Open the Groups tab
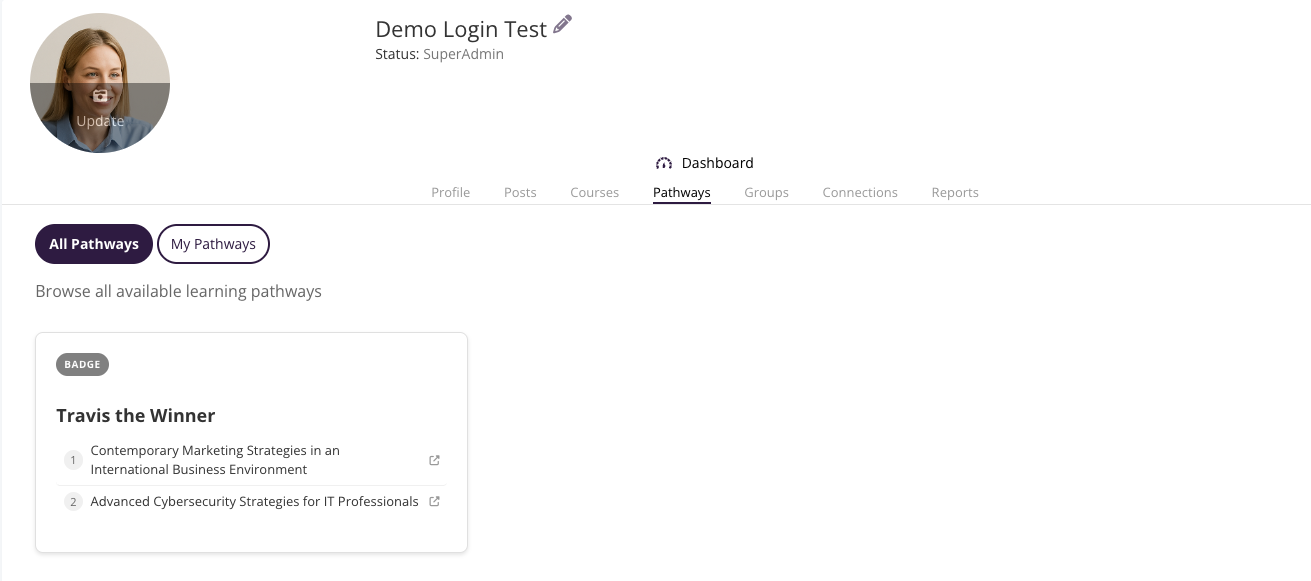The height and width of the screenshot is (581, 1311). 766,192
